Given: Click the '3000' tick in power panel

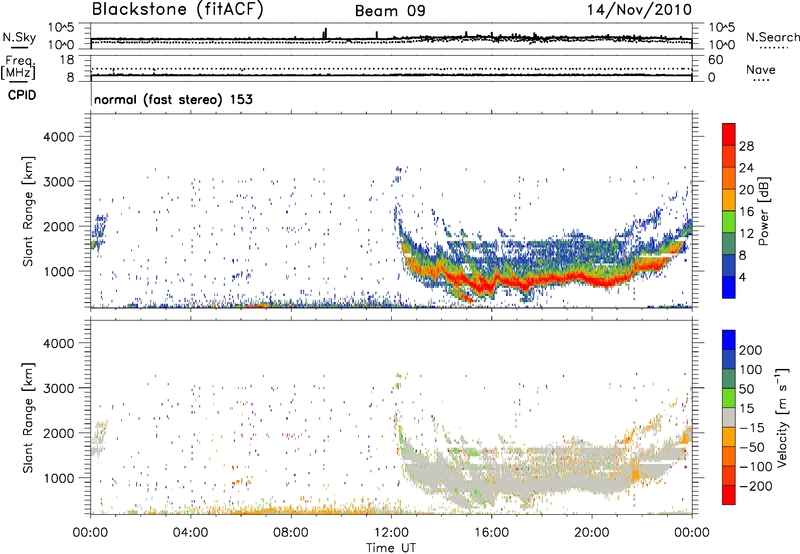Looking at the screenshot, I should click(59, 182).
